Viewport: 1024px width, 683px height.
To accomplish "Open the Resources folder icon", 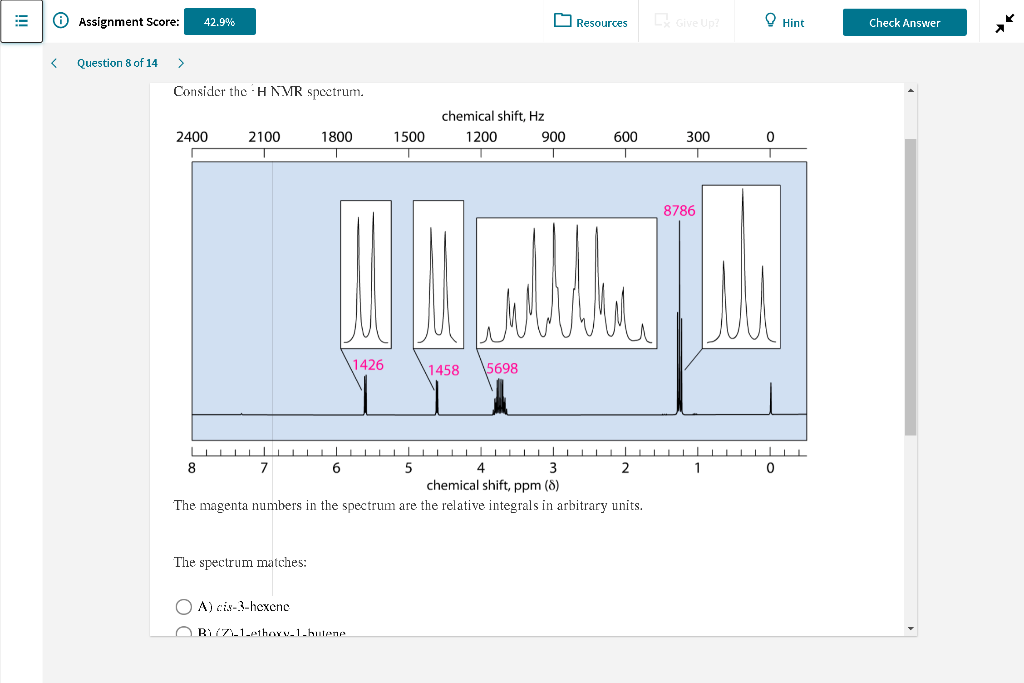I will [x=563, y=21].
